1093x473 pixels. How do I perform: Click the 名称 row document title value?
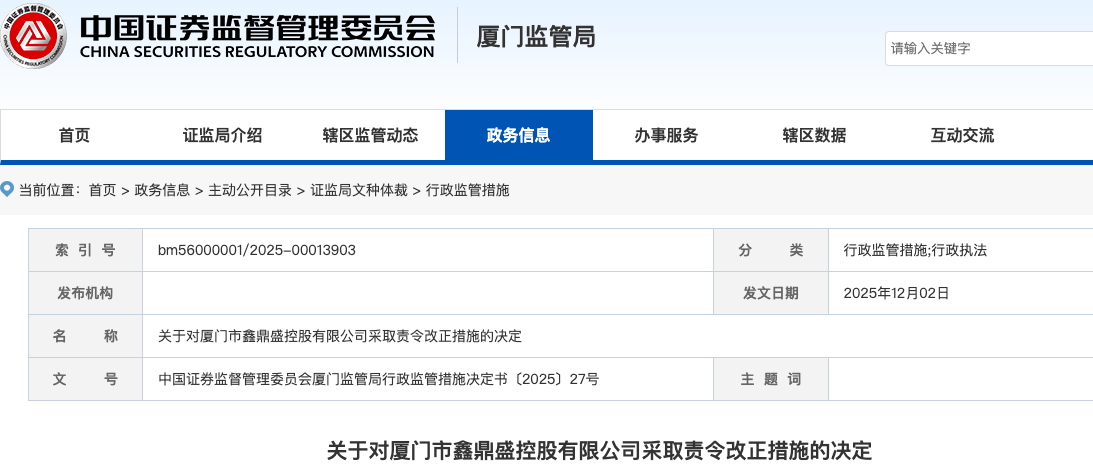(339, 336)
